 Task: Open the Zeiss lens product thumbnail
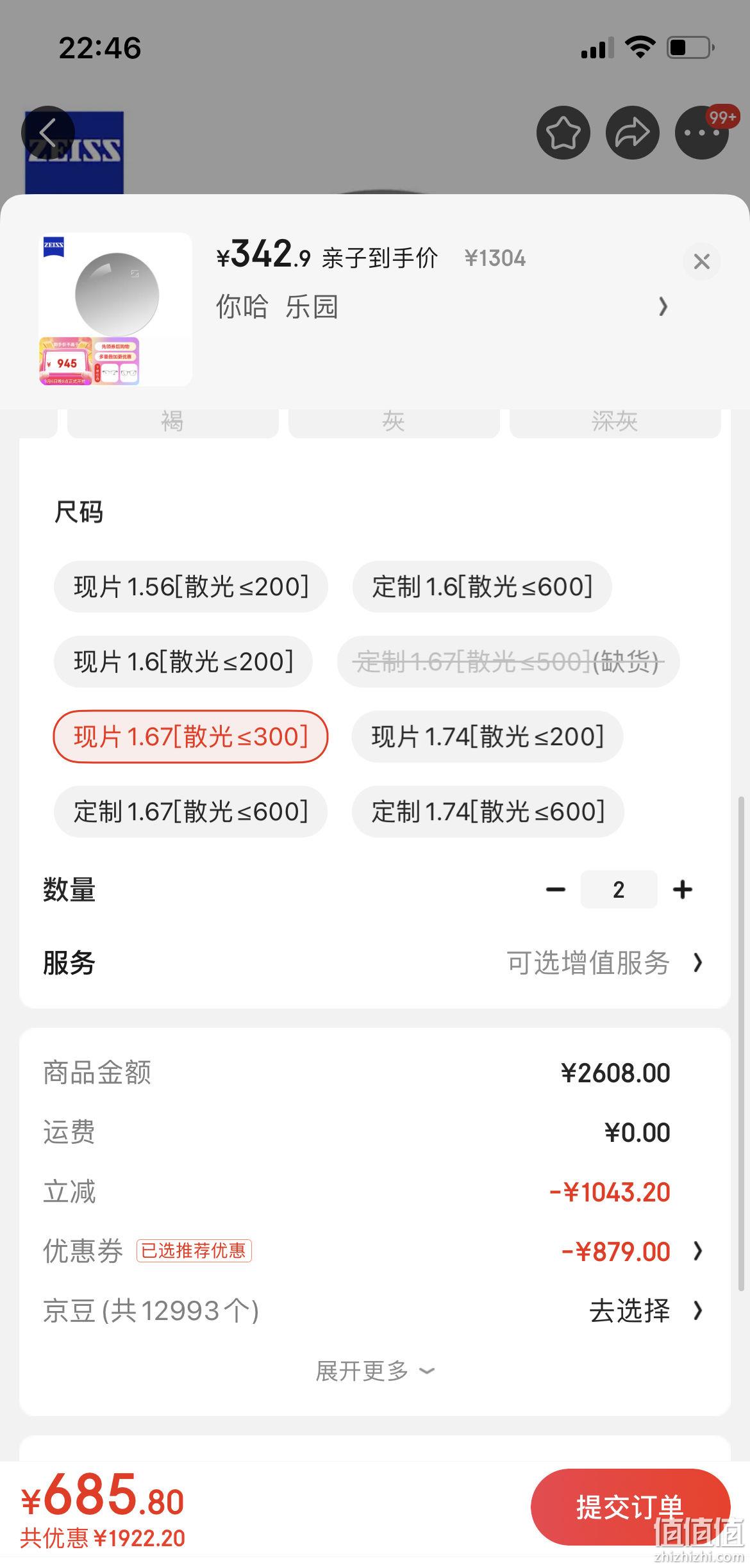pyautogui.click(x=115, y=309)
